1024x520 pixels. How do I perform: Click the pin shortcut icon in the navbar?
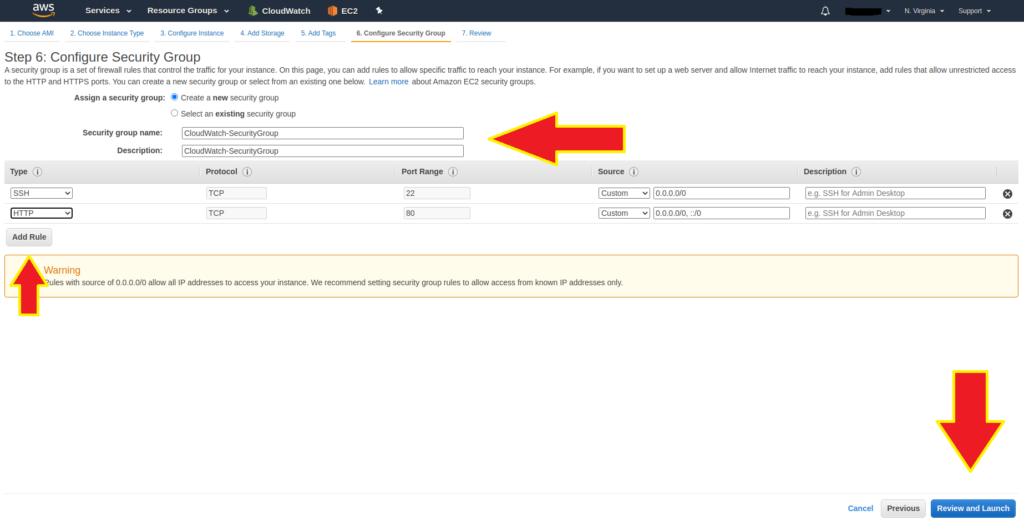click(x=379, y=11)
